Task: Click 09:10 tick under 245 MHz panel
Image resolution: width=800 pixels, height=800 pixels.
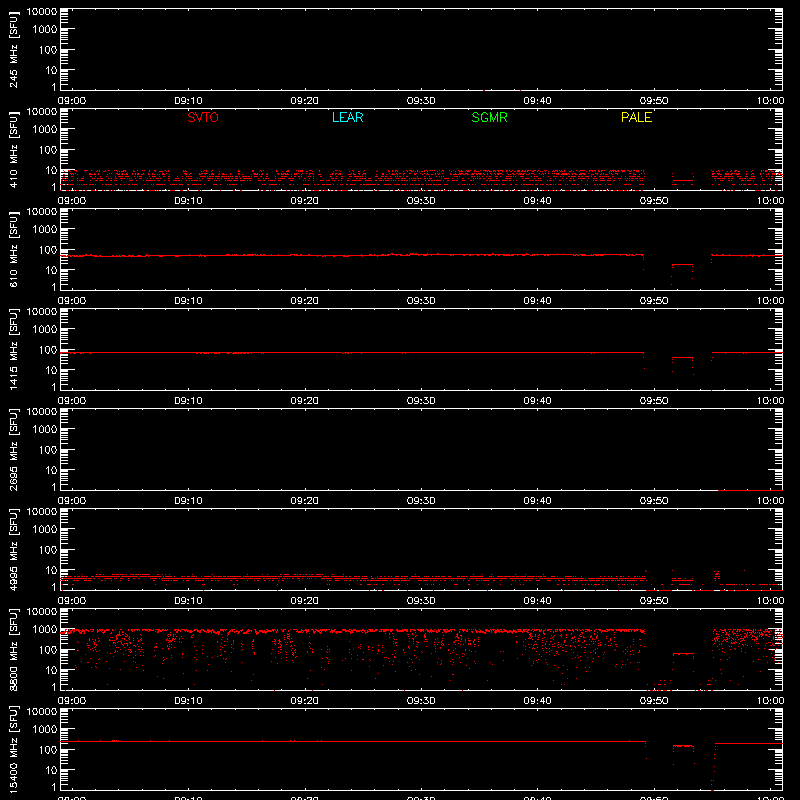Action: pyautogui.click(x=188, y=101)
